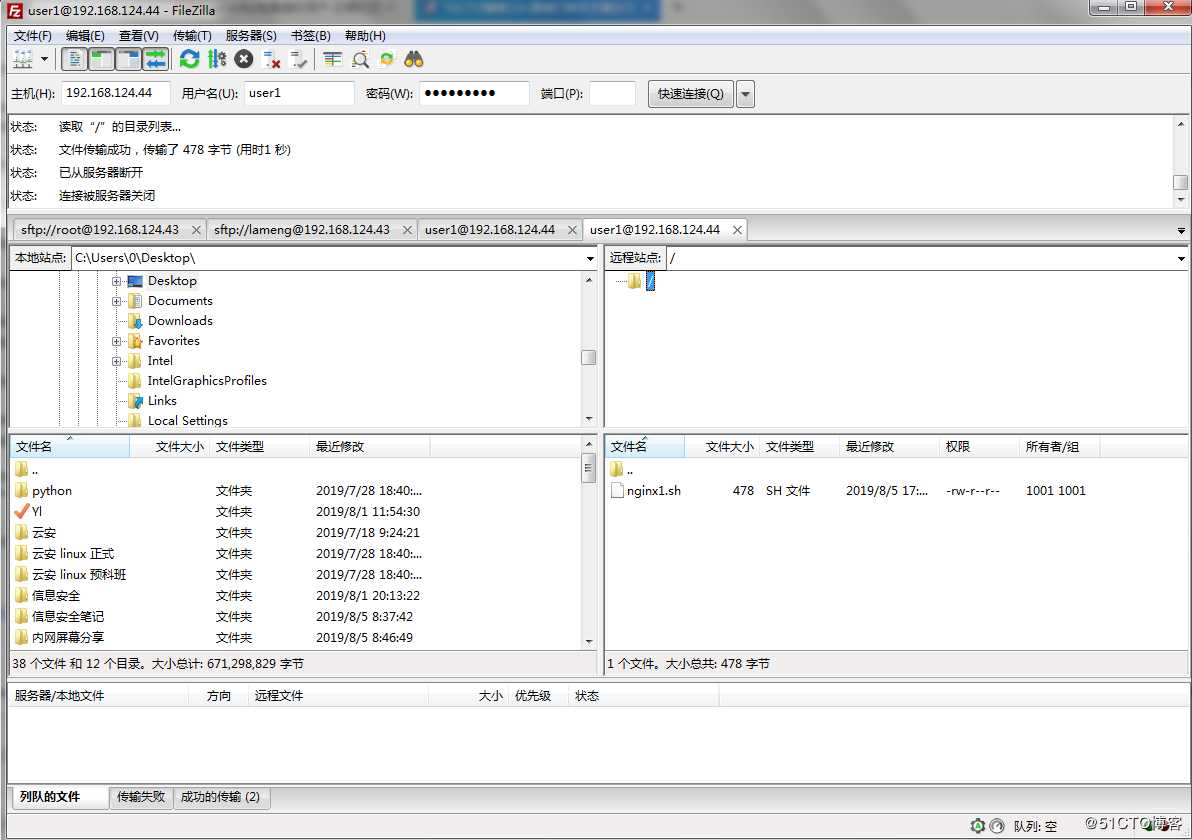Click the local tree vertical scrollbar thumb
The width and height of the screenshot is (1192, 840).
pyautogui.click(x=588, y=357)
